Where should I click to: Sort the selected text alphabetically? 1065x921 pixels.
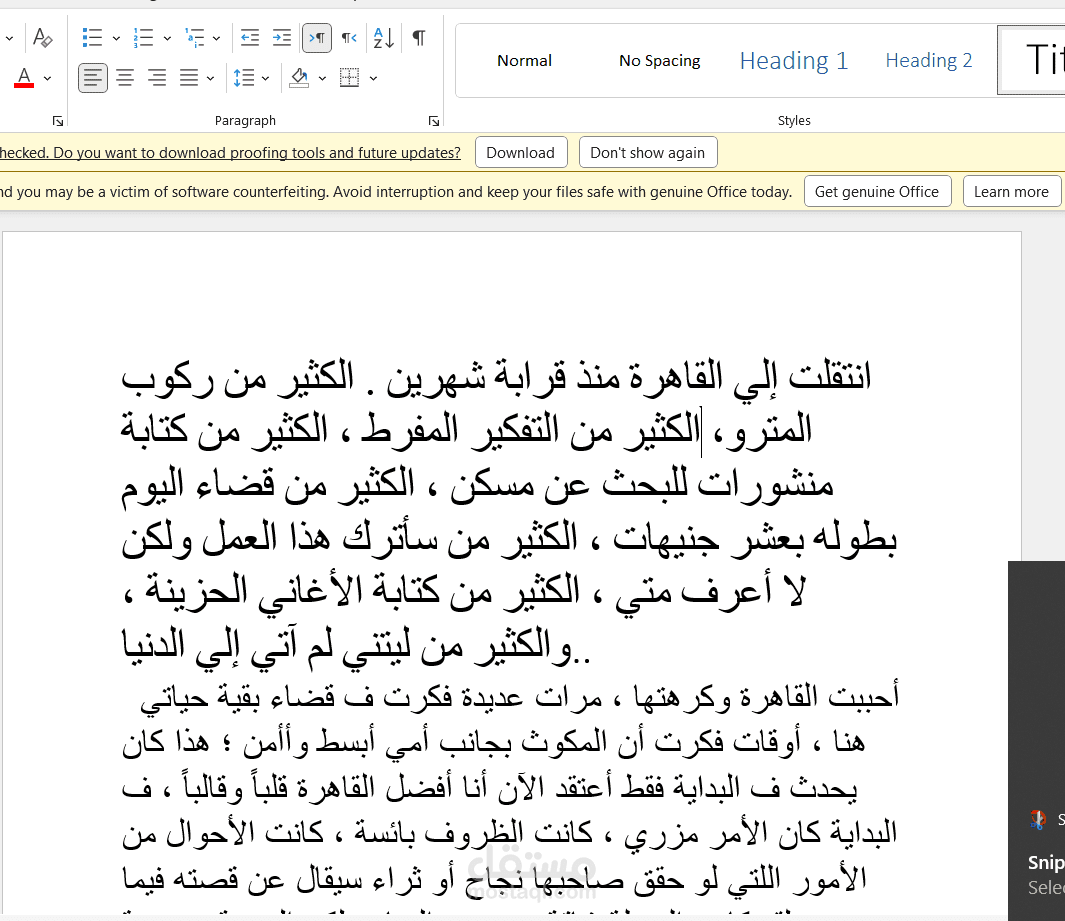point(384,37)
